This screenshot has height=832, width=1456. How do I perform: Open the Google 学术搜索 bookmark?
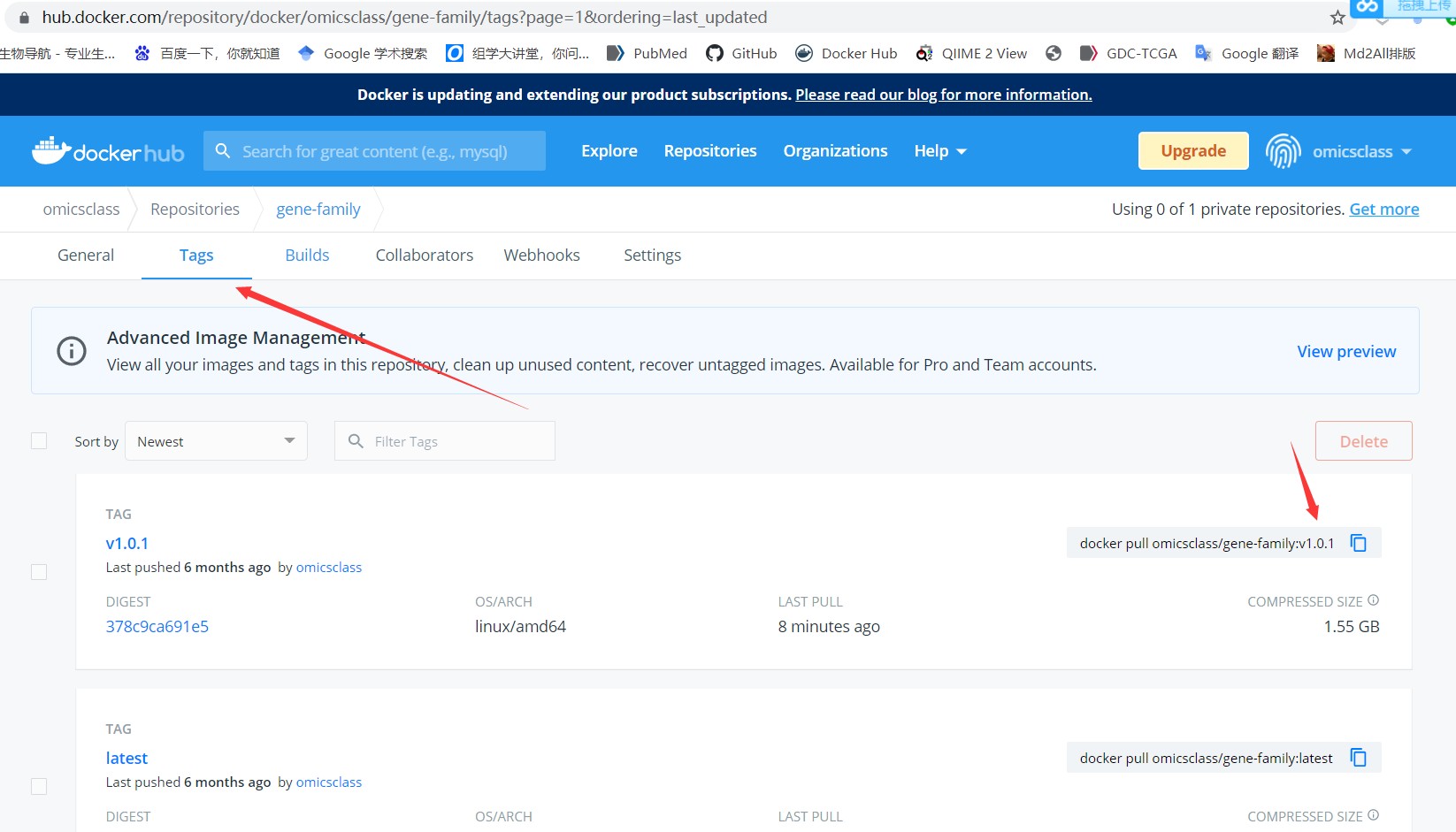click(363, 53)
